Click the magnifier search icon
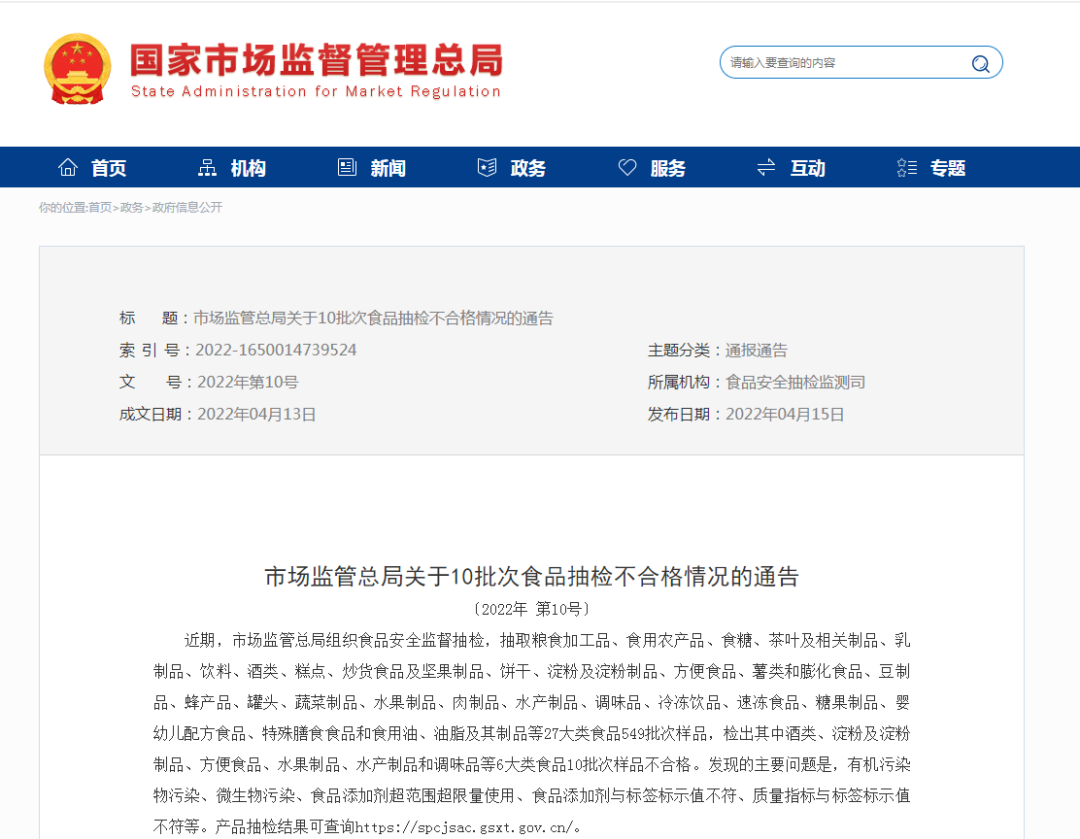Screen dimensions: 1080x839 [x=980, y=63]
